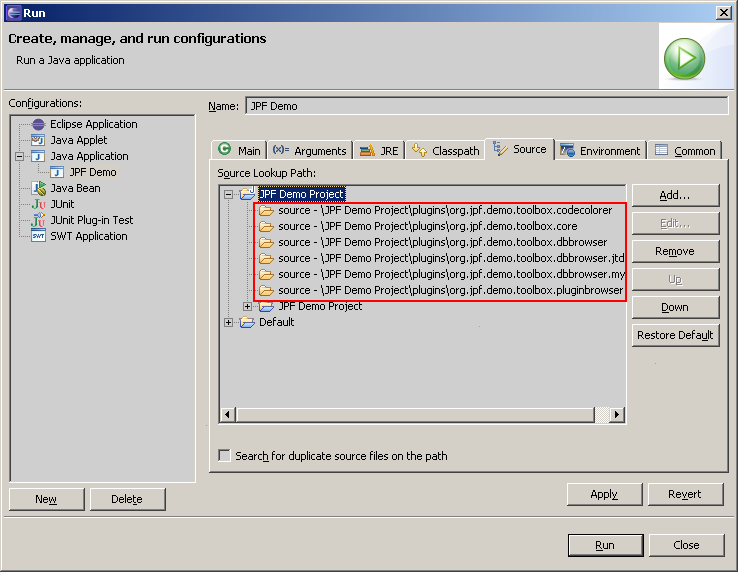Click the nested JPF Demo Project folder icon
Screen dimensions: 738x572
[266, 306]
